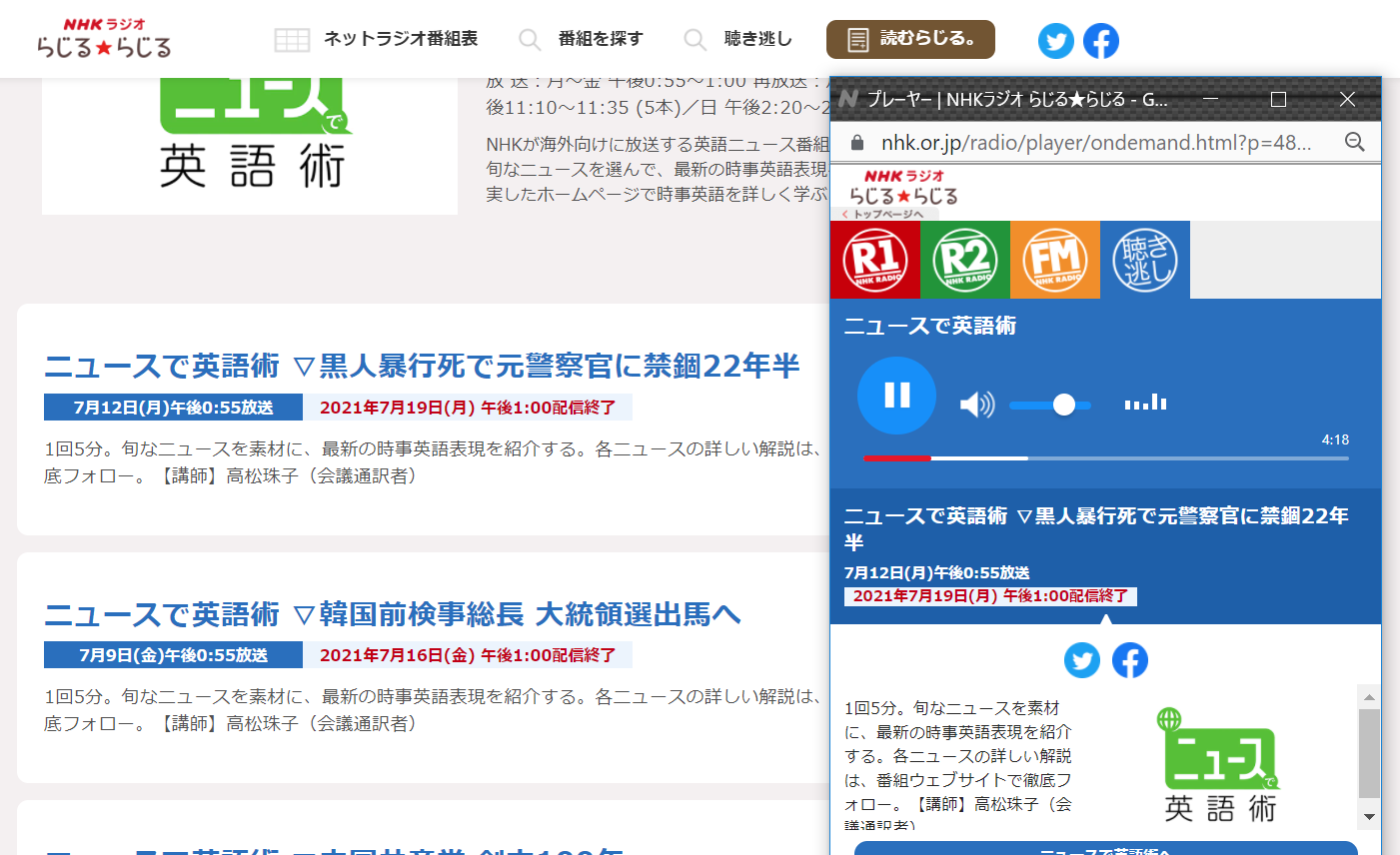
Task: Open the NHK らじる★らじる site logo
Action: (104, 38)
